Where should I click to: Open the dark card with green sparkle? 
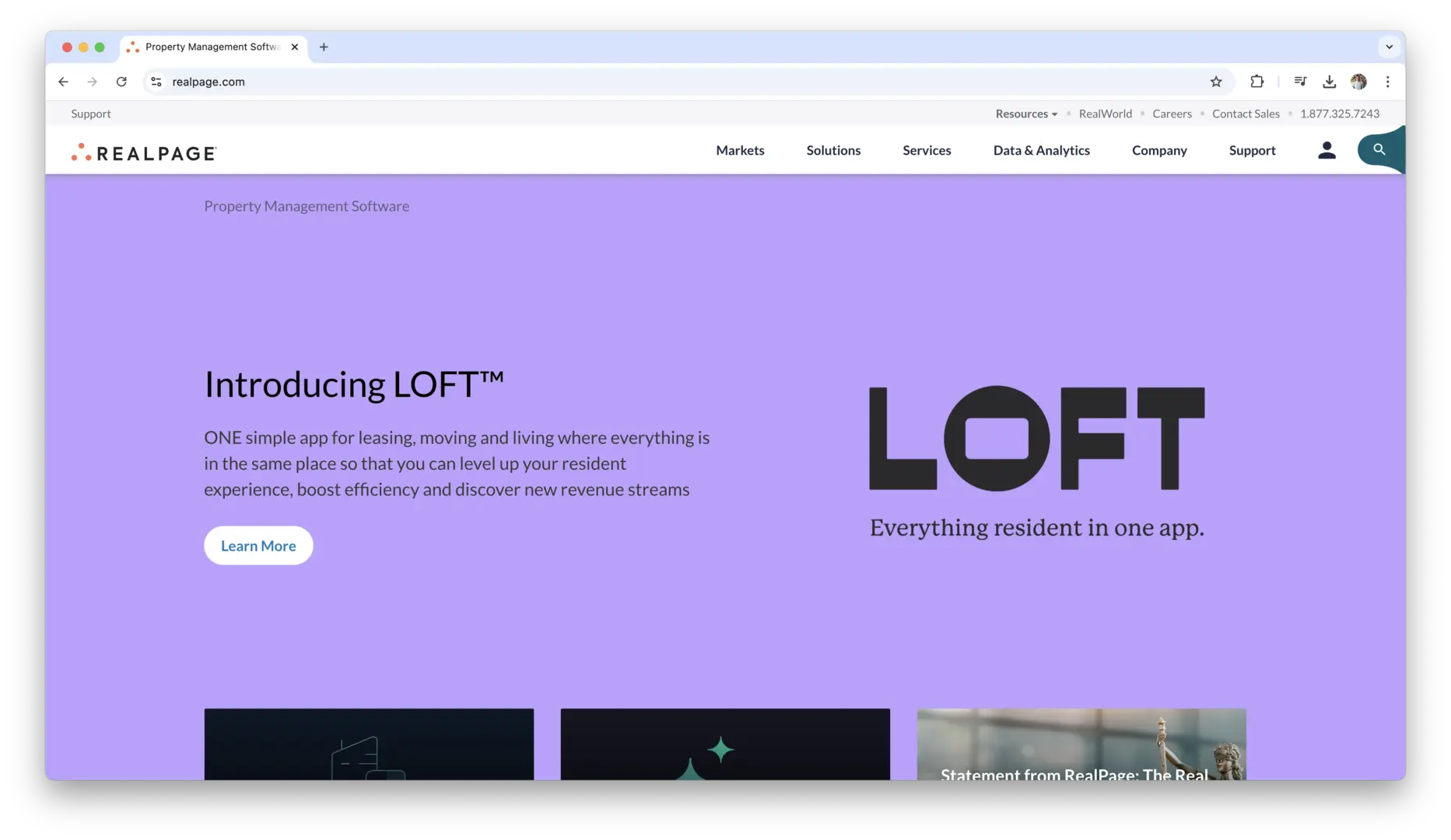725,744
